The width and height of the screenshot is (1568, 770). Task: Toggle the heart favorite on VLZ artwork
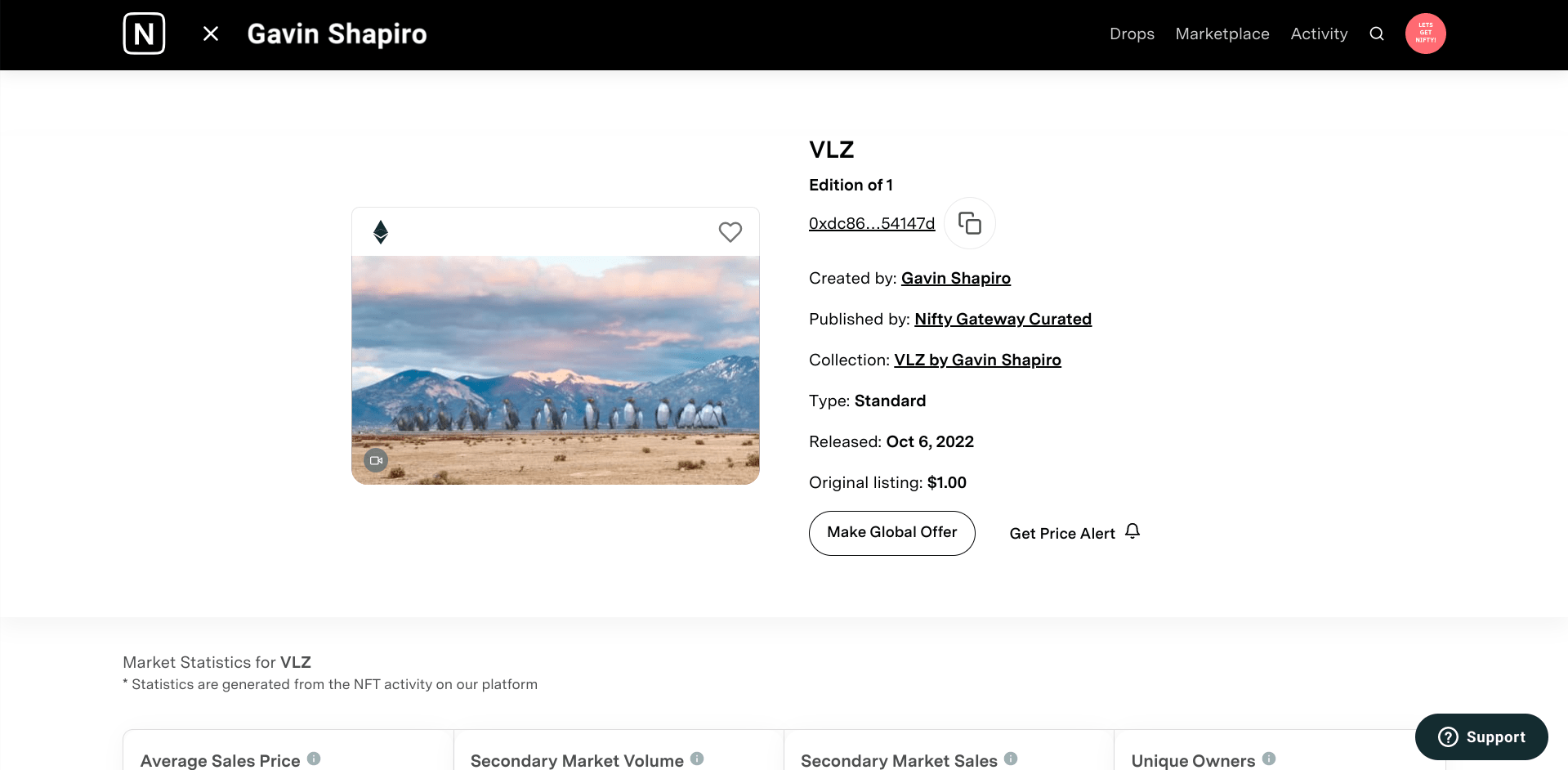coord(730,232)
